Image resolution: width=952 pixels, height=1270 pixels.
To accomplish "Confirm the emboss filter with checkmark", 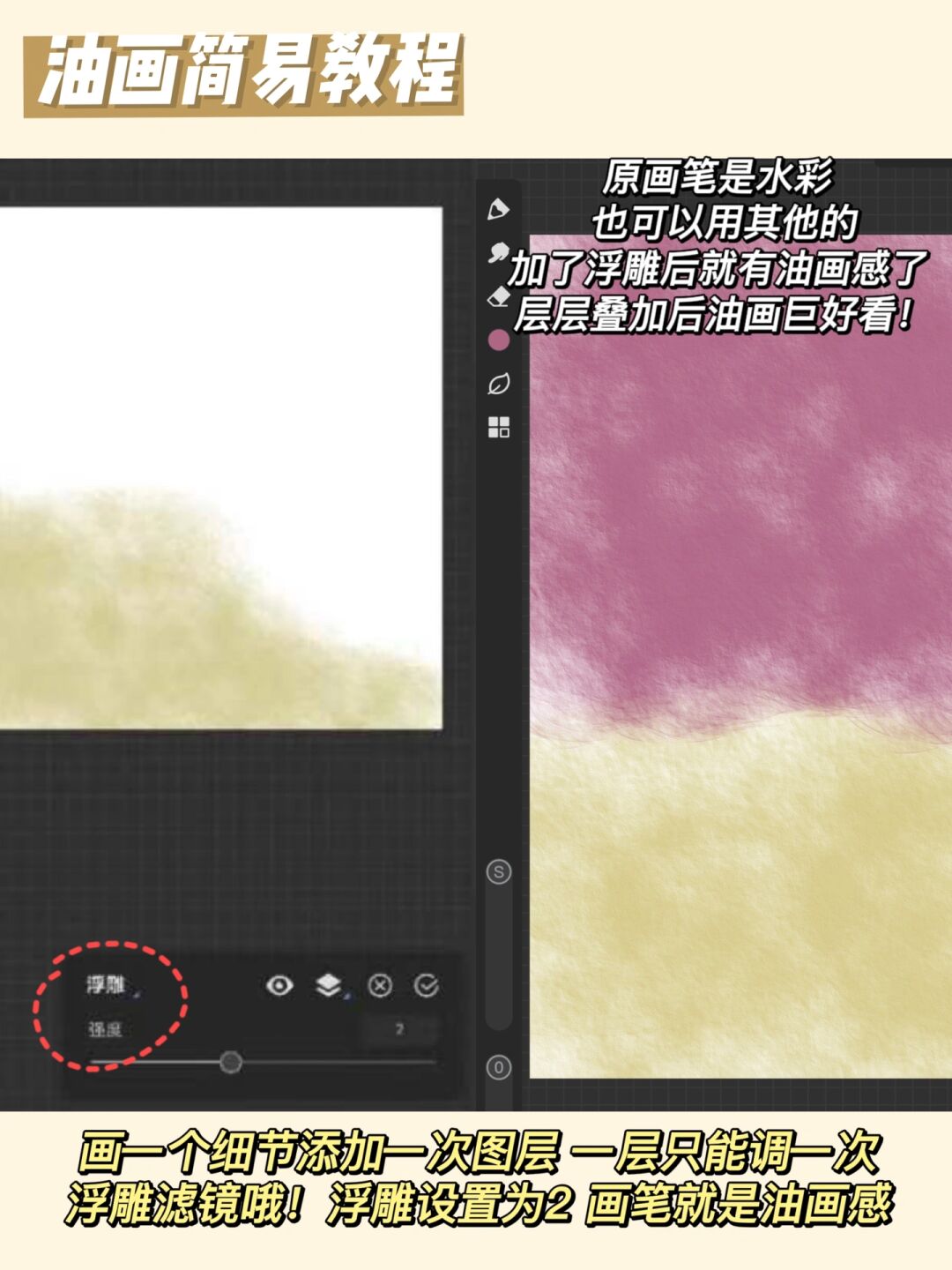I will click(x=427, y=985).
